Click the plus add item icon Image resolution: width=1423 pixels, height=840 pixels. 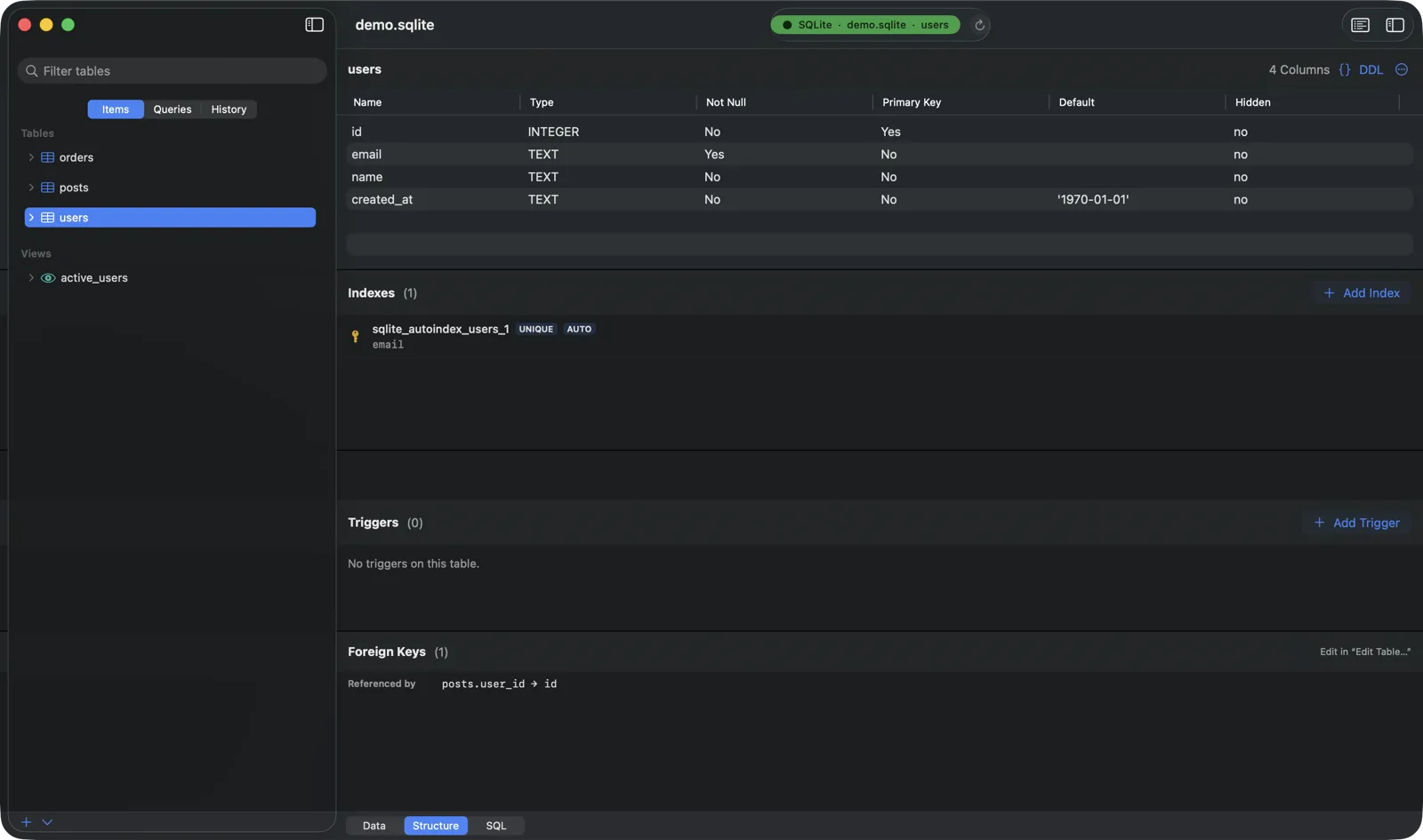pyautogui.click(x=26, y=822)
